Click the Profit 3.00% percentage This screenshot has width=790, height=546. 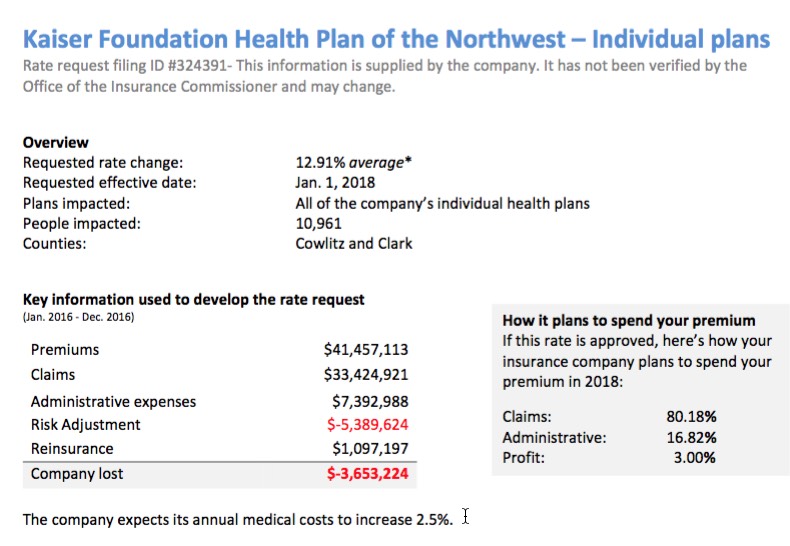[x=695, y=458]
